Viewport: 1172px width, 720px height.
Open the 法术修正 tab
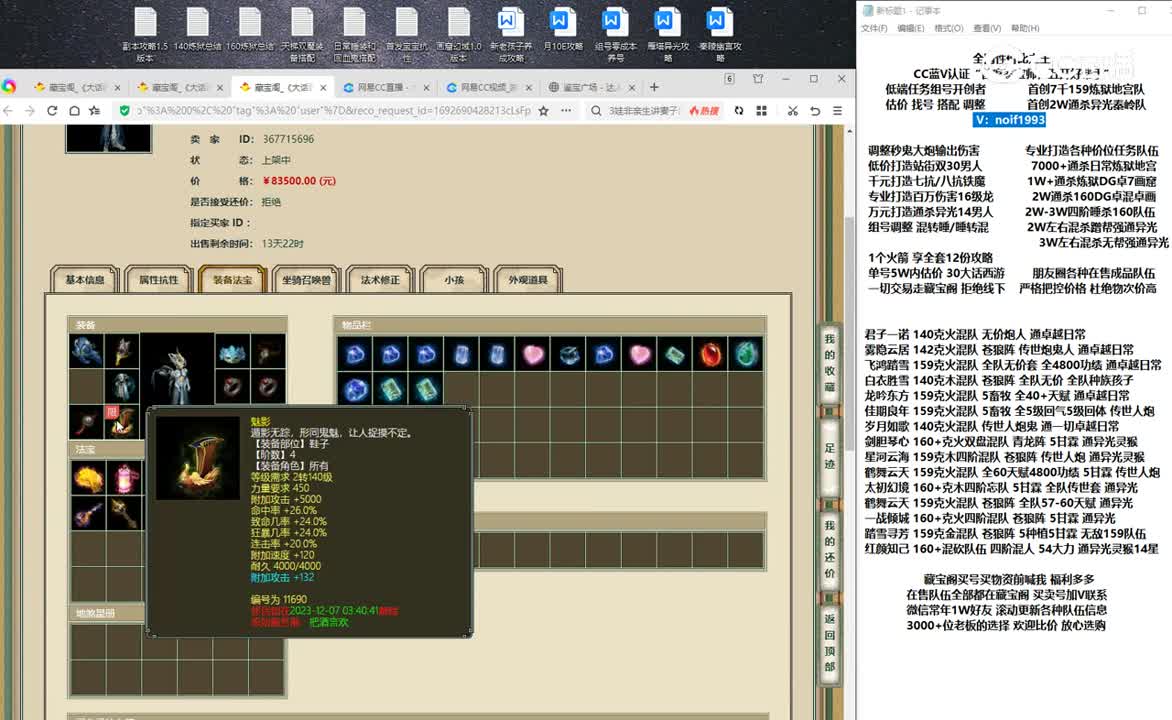[380, 280]
